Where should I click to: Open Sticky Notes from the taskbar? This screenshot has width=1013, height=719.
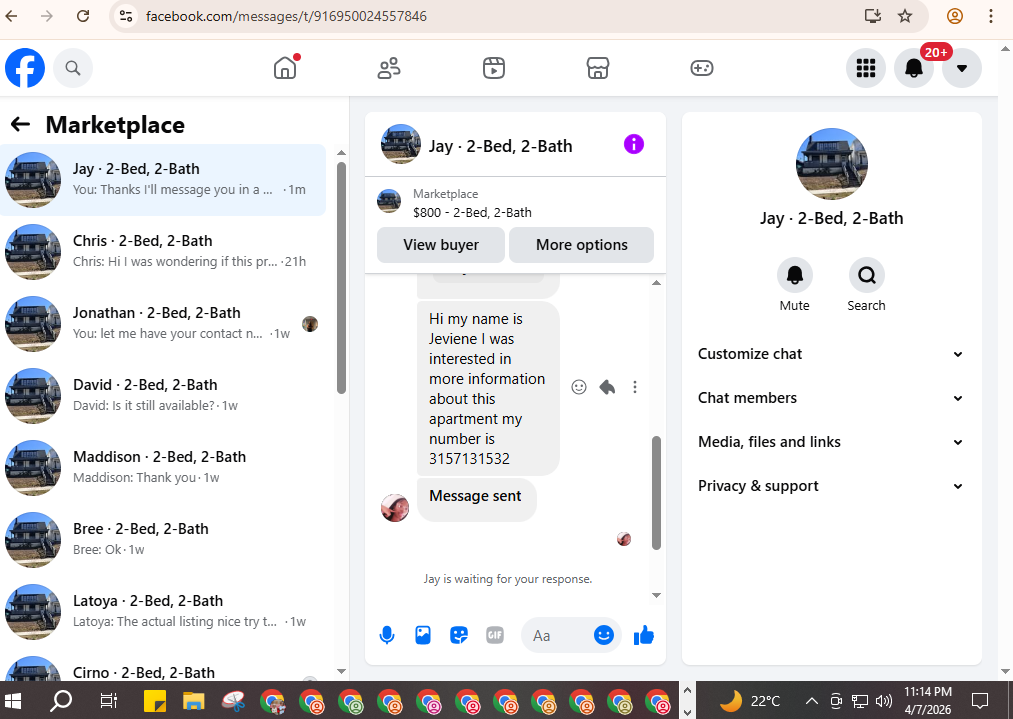pos(154,701)
